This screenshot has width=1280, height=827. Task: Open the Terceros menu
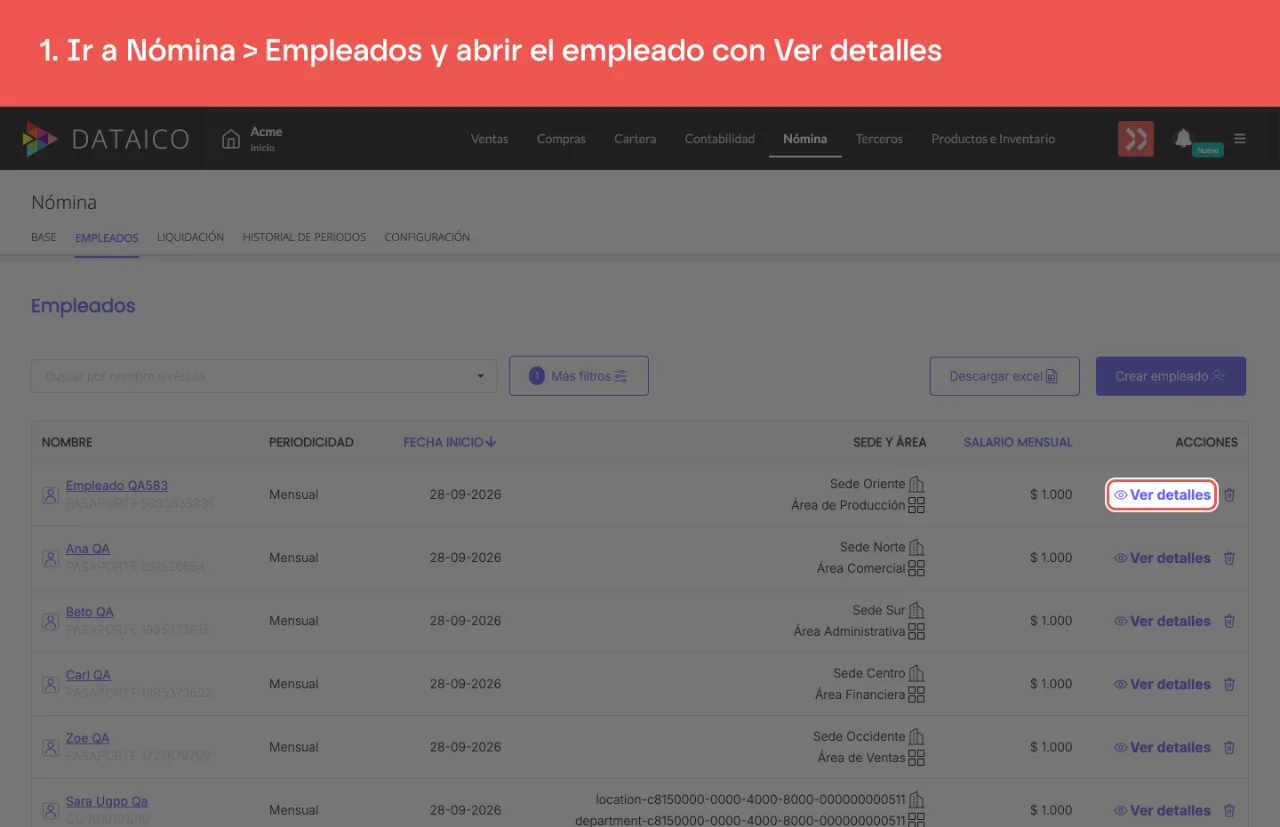(x=879, y=139)
